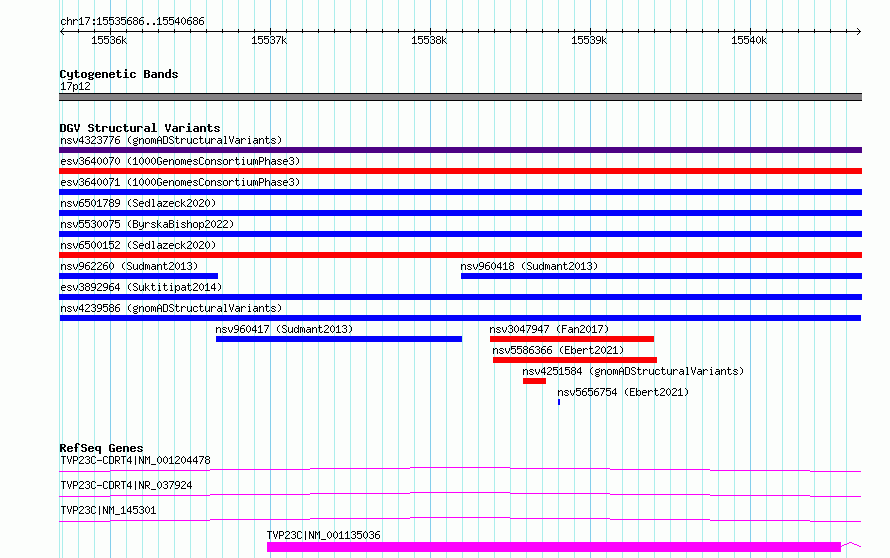Screen dimensions: 890x558
Task: Click the TVP23C-CDRT4|NR_037924 gene label
Action: [x=126, y=485]
